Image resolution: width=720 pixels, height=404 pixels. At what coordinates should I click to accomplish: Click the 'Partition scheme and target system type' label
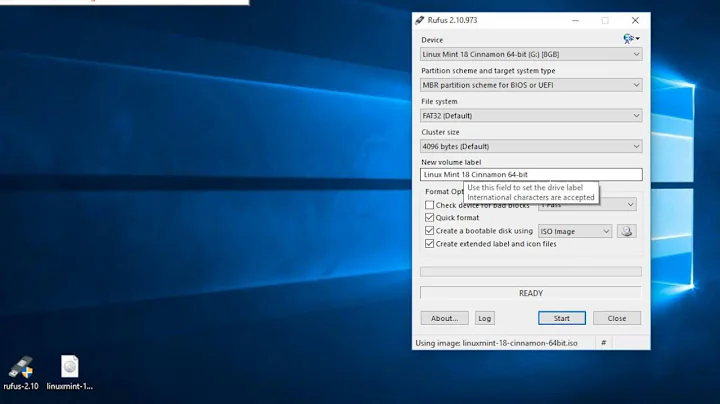(x=488, y=71)
